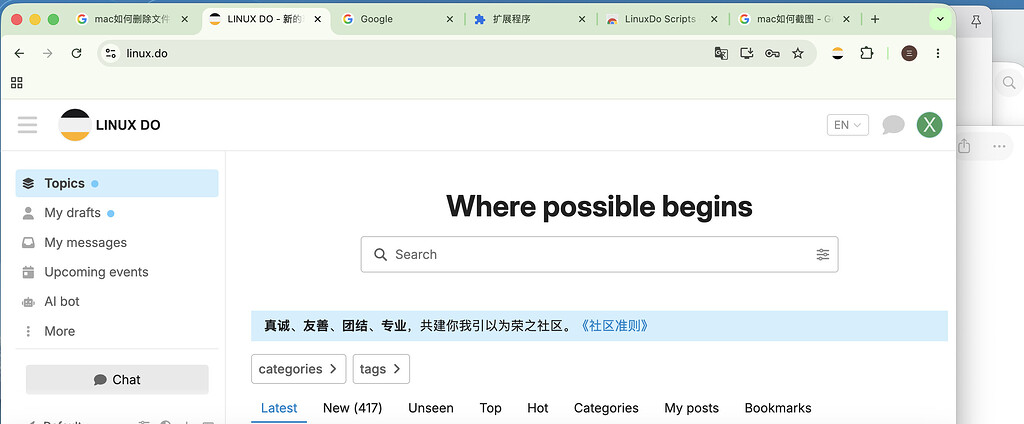Toggle the sidebar hamburger menu
The width and height of the screenshot is (1024, 424).
click(27, 124)
